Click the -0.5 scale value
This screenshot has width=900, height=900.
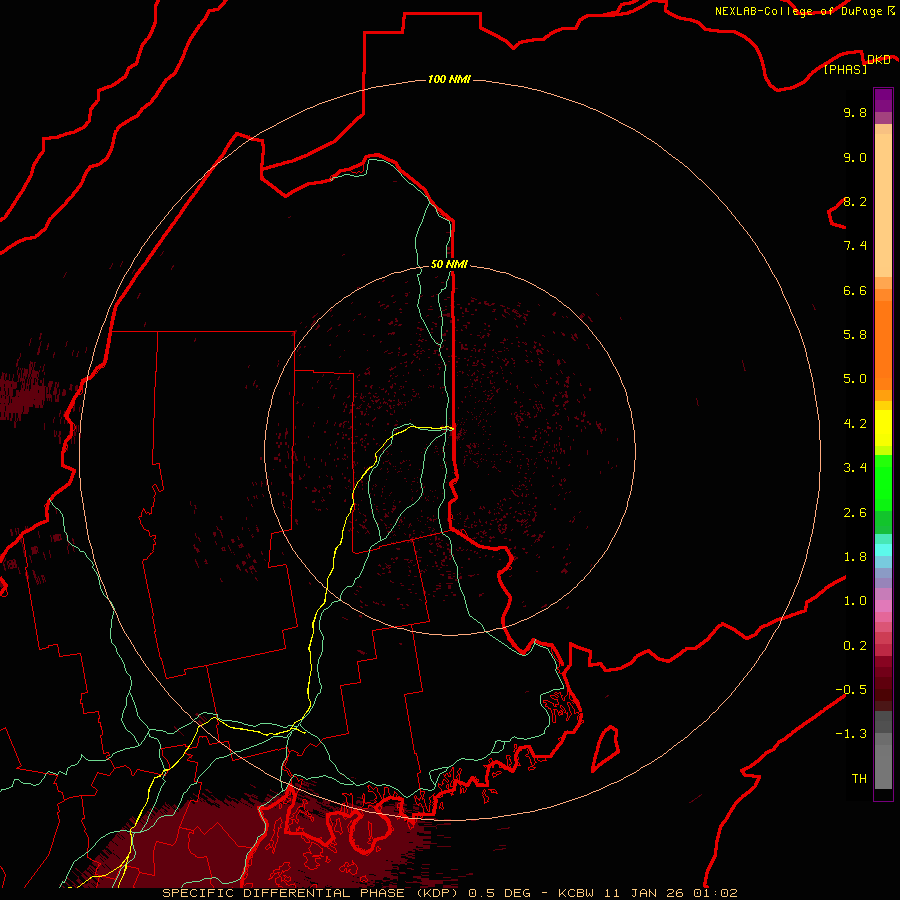pyautogui.click(x=851, y=690)
